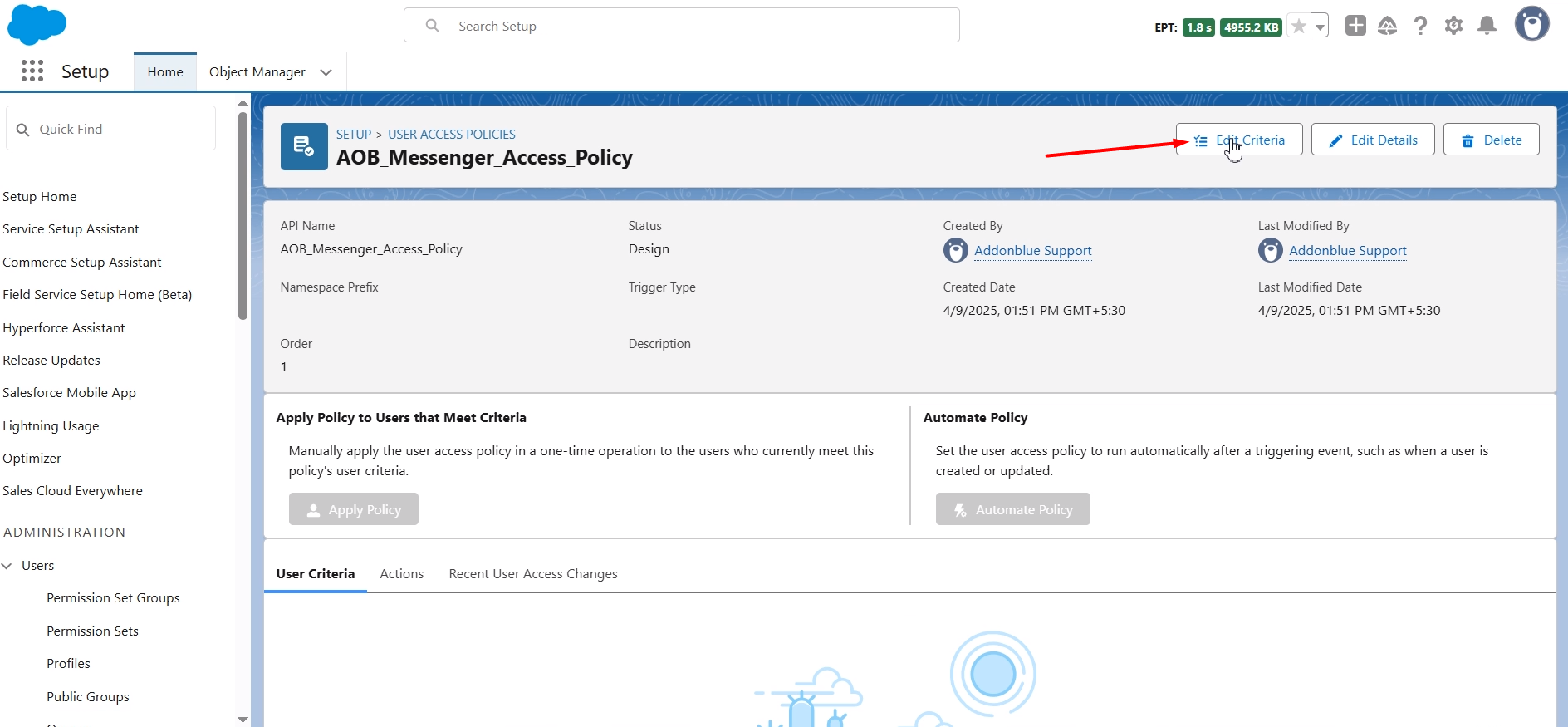Open Recent User Access Changes tab
The image size is (1568, 727).
(533, 574)
